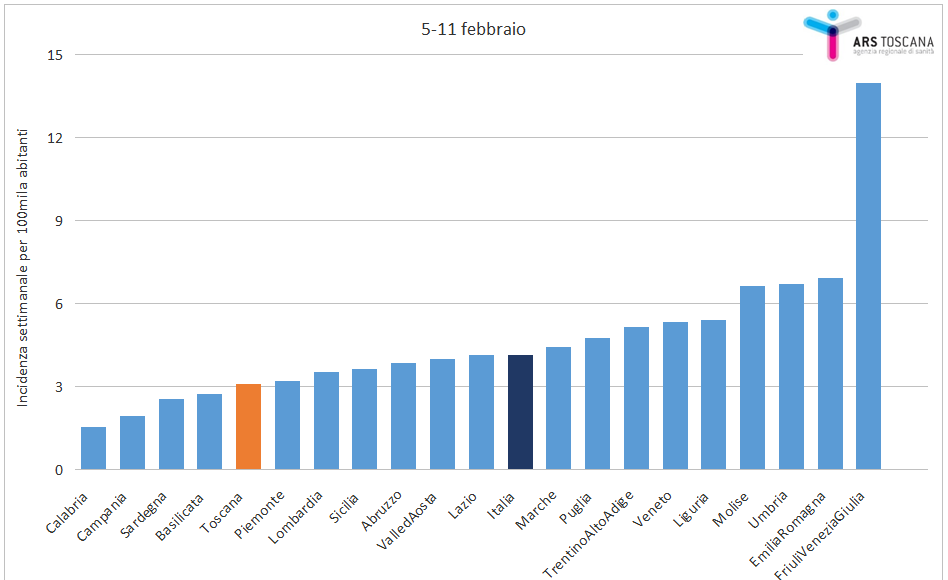Select the 'Italia' axis label
The width and height of the screenshot is (948, 580).
point(501,506)
